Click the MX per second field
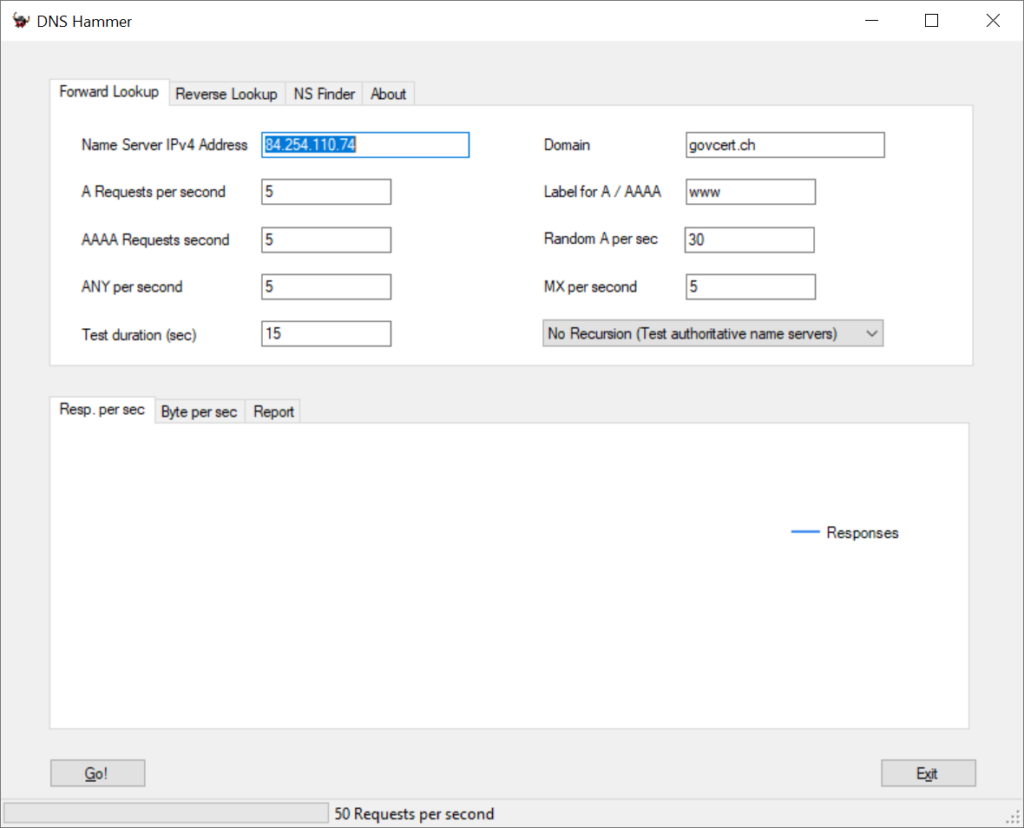The height and width of the screenshot is (828, 1024). pos(749,286)
